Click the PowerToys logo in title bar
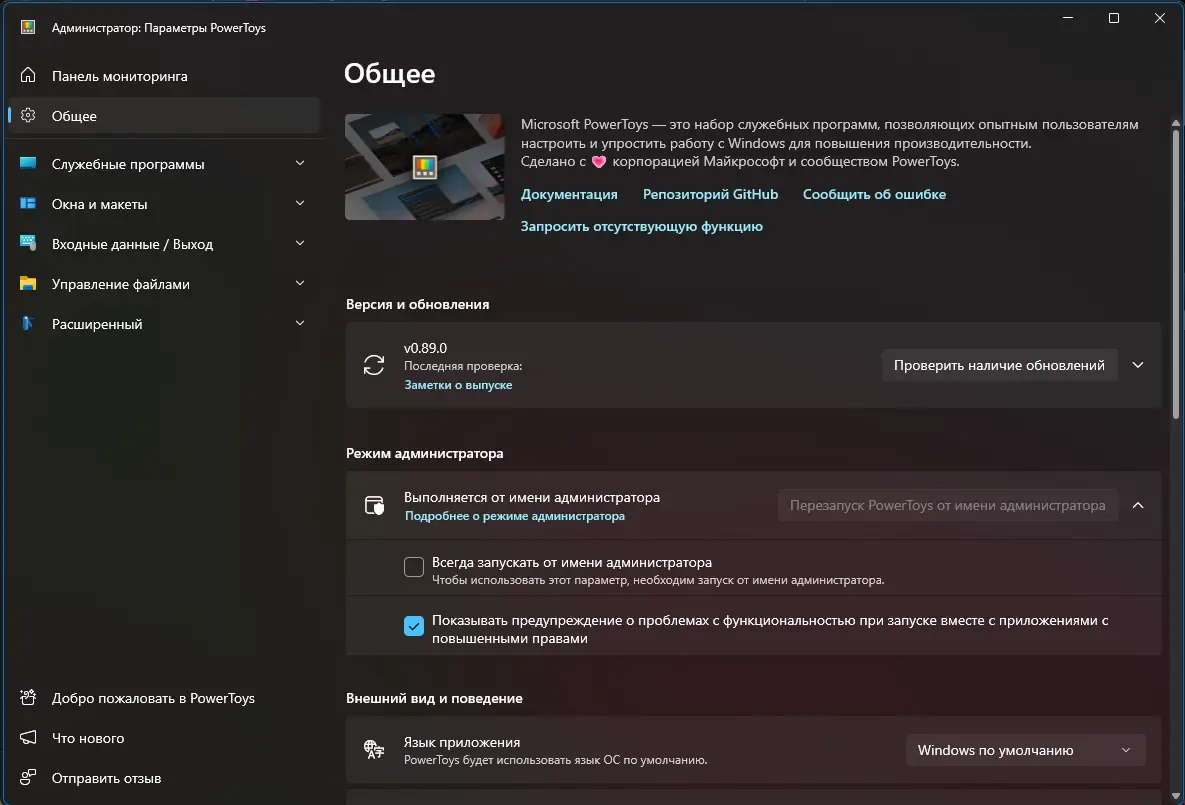This screenshot has height=805, width=1185. [x=28, y=27]
